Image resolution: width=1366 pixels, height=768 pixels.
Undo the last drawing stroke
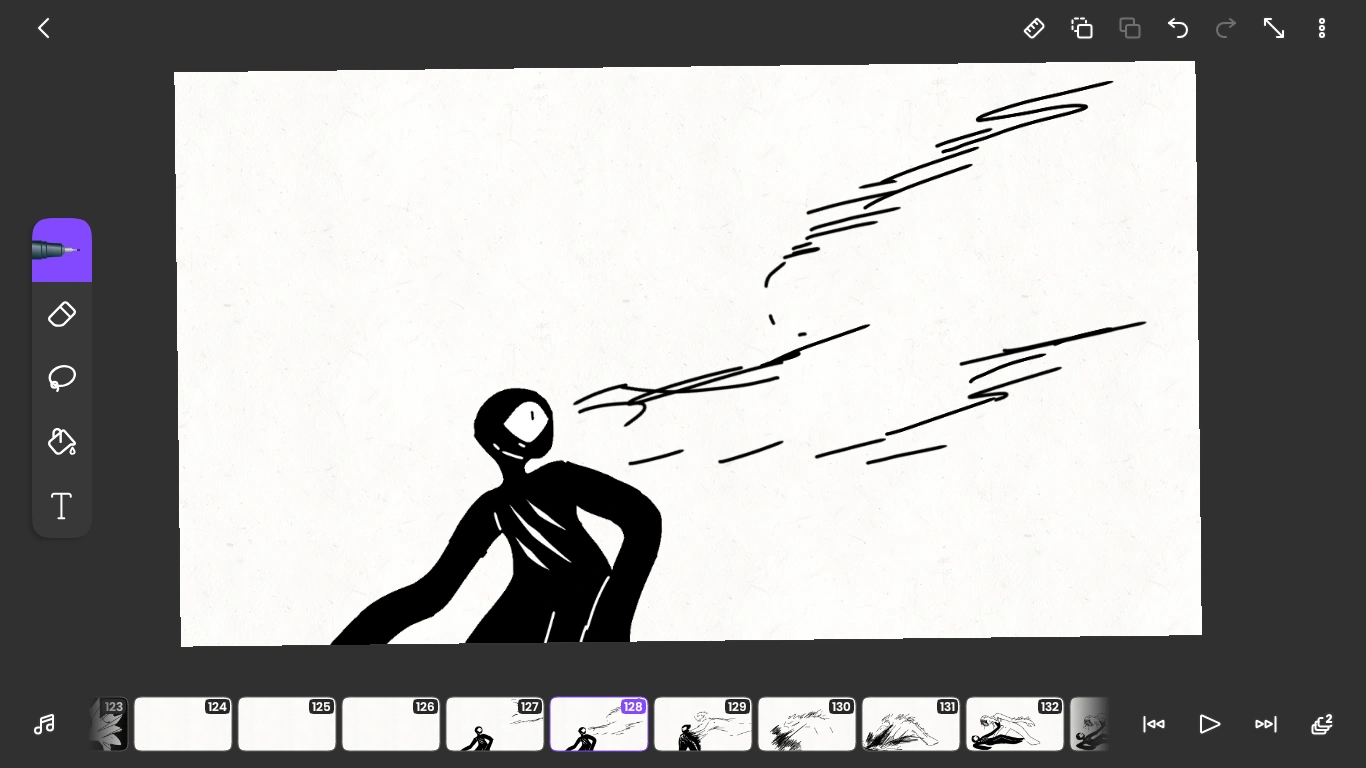pyautogui.click(x=1178, y=28)
